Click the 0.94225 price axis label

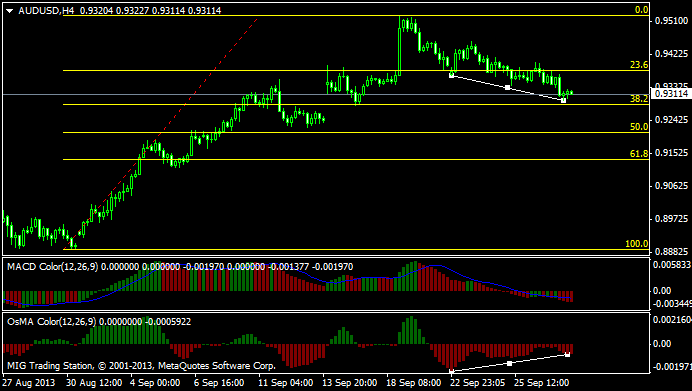coord(672,54)
